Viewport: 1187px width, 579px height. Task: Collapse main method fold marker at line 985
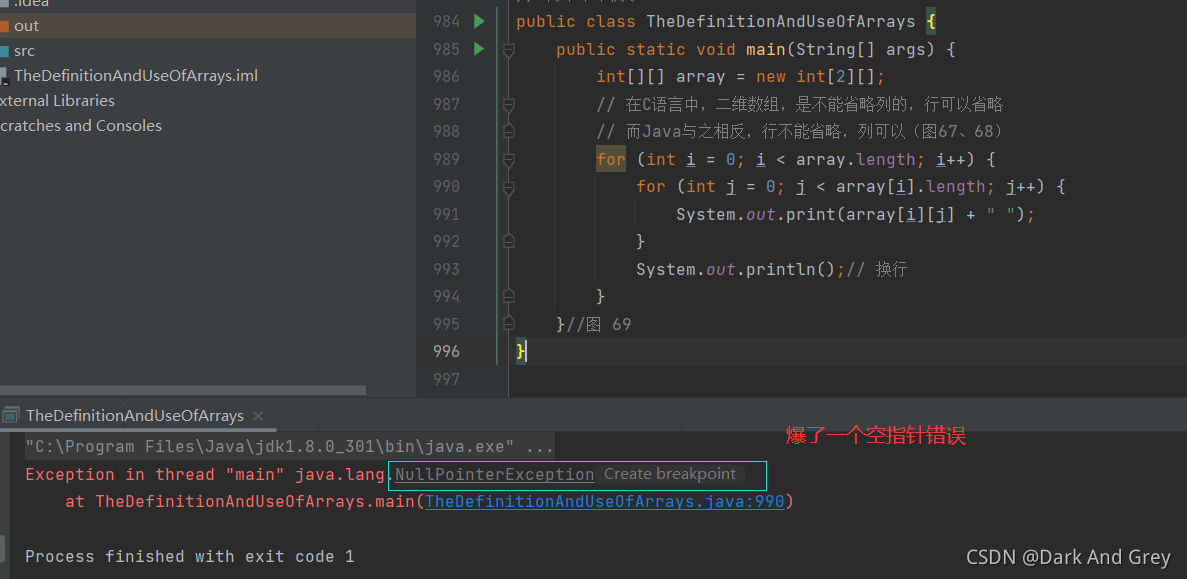coord(509,50)
